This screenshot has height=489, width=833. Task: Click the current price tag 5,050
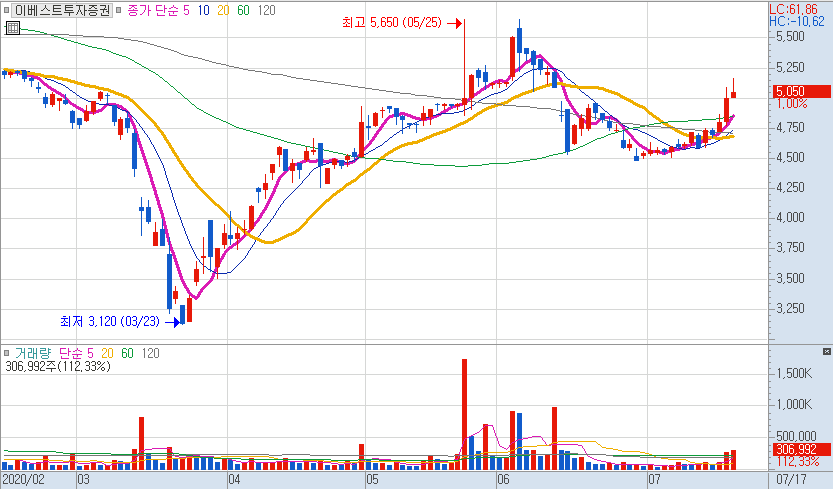tap(801, 91)
